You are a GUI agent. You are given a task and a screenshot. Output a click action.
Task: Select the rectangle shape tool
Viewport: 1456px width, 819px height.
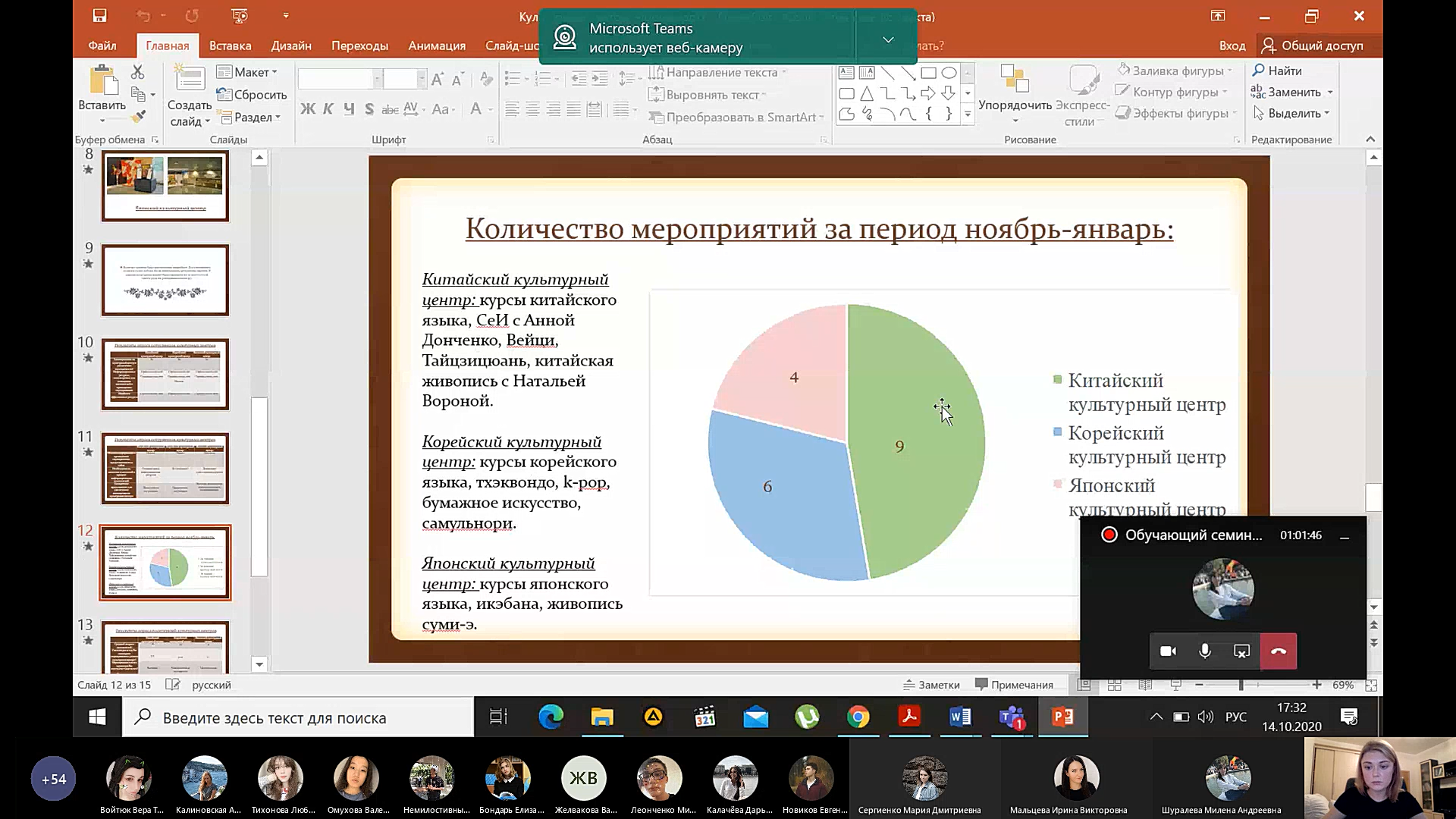pyautogui.click(x=928, y=73)
